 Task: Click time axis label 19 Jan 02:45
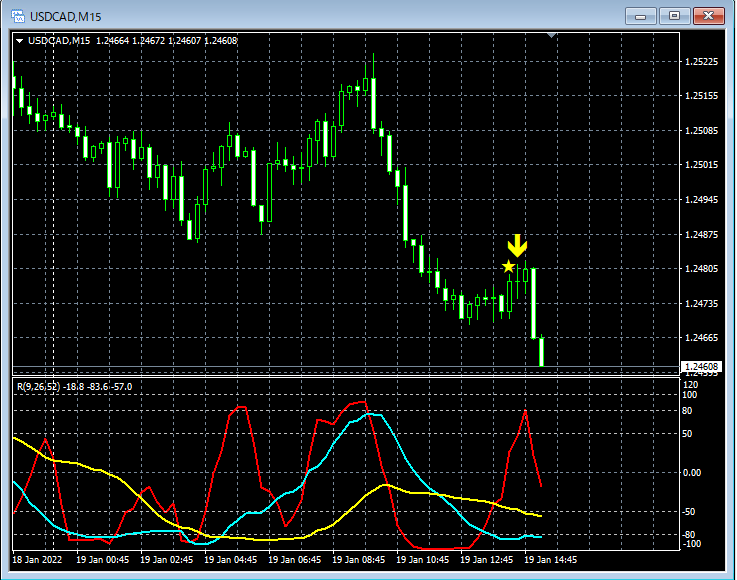coord(166,560)
